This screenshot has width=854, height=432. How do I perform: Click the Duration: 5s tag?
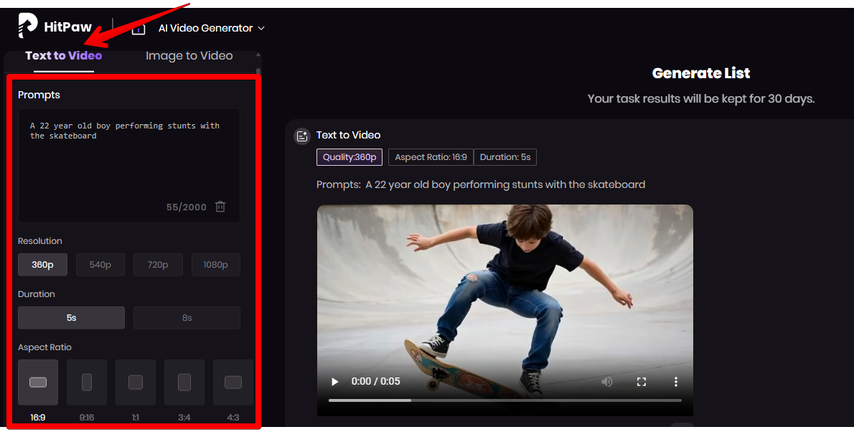point(505,157)
